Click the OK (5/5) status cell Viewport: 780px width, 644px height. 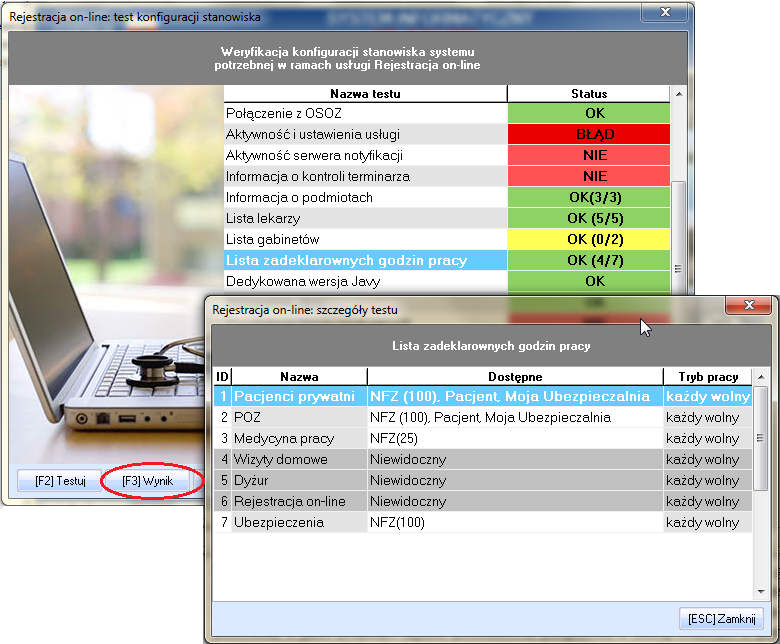tap(589, 218)
